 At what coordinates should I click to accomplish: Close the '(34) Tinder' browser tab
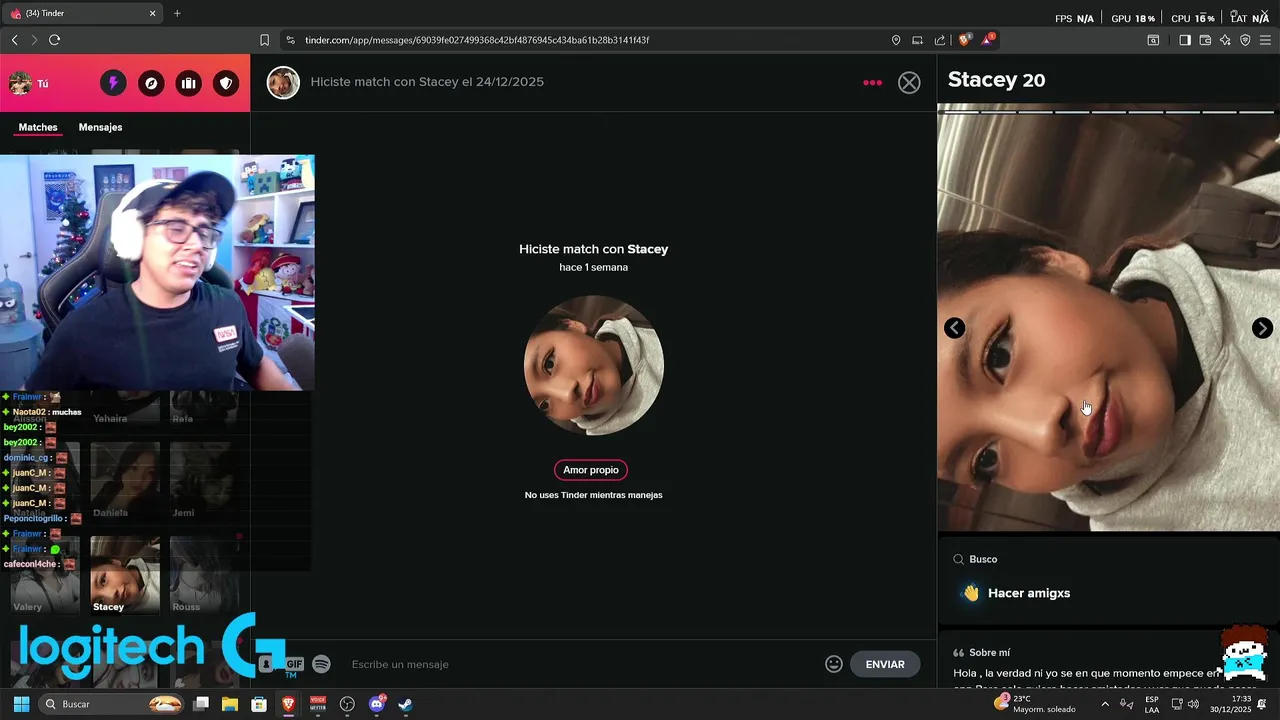tap(152, 13)
